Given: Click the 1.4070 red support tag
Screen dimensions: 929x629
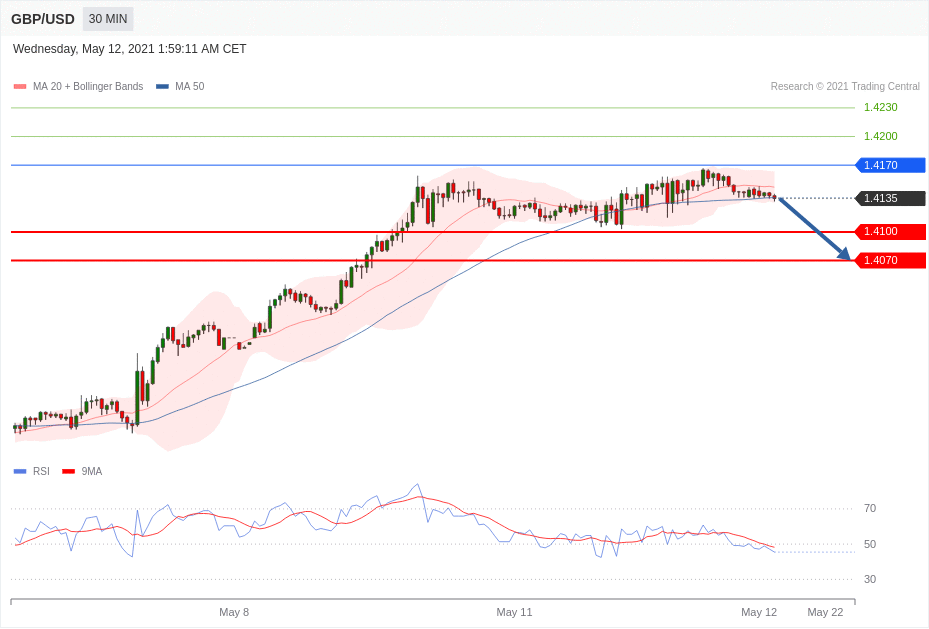Looking at the screenshot, I should point(890,260).
